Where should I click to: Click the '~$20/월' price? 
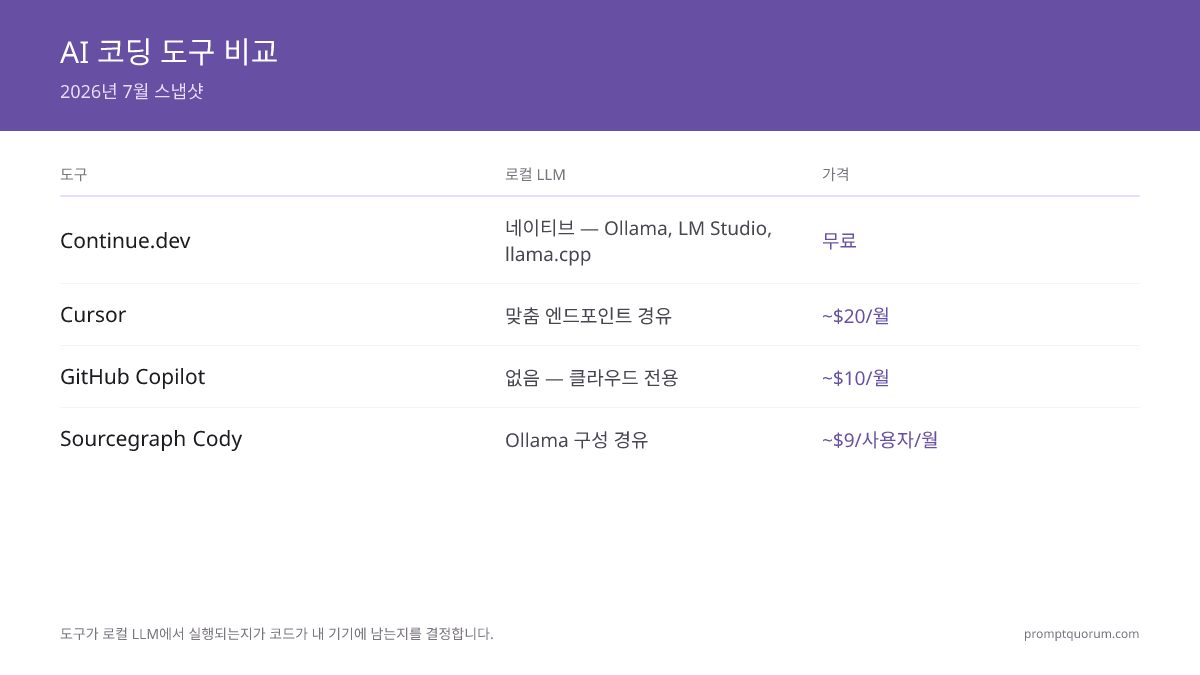856,316
